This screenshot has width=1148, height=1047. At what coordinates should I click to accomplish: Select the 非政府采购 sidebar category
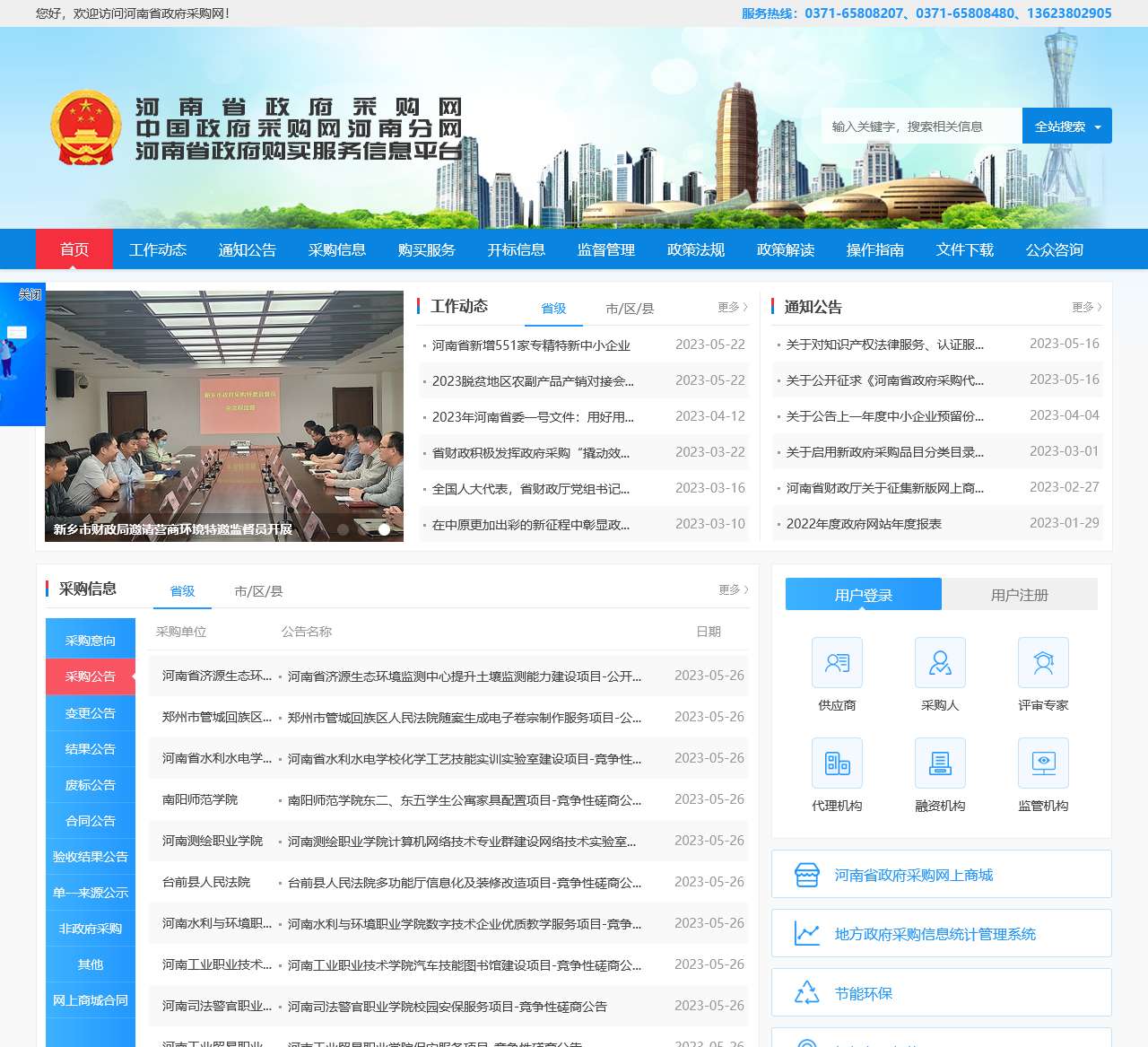(x=91, y=929)
